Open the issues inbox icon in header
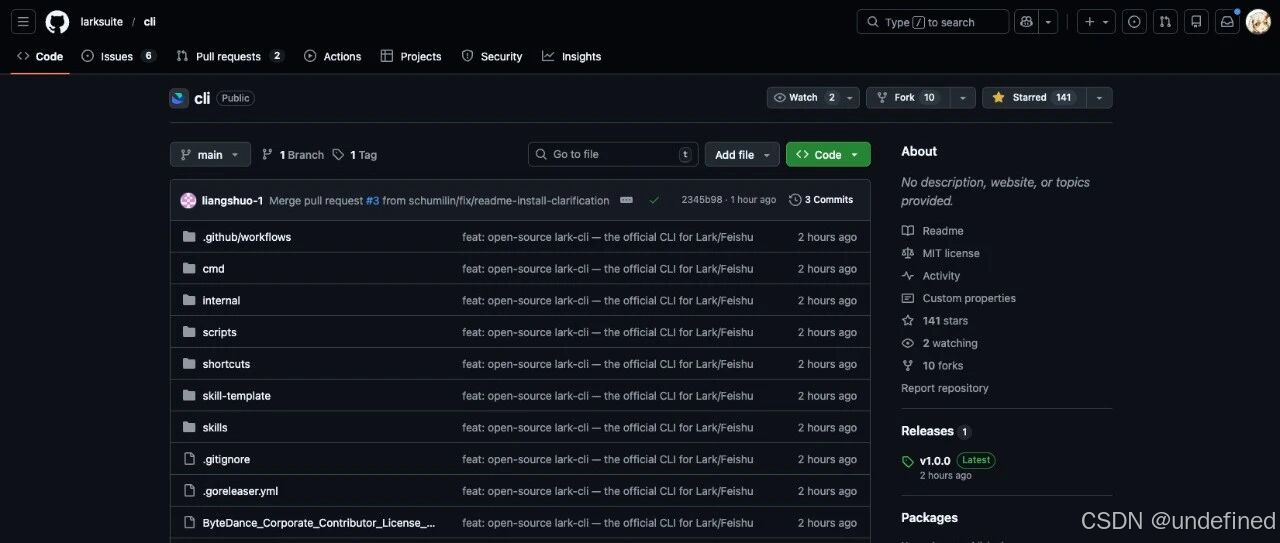 [1134, 22]
